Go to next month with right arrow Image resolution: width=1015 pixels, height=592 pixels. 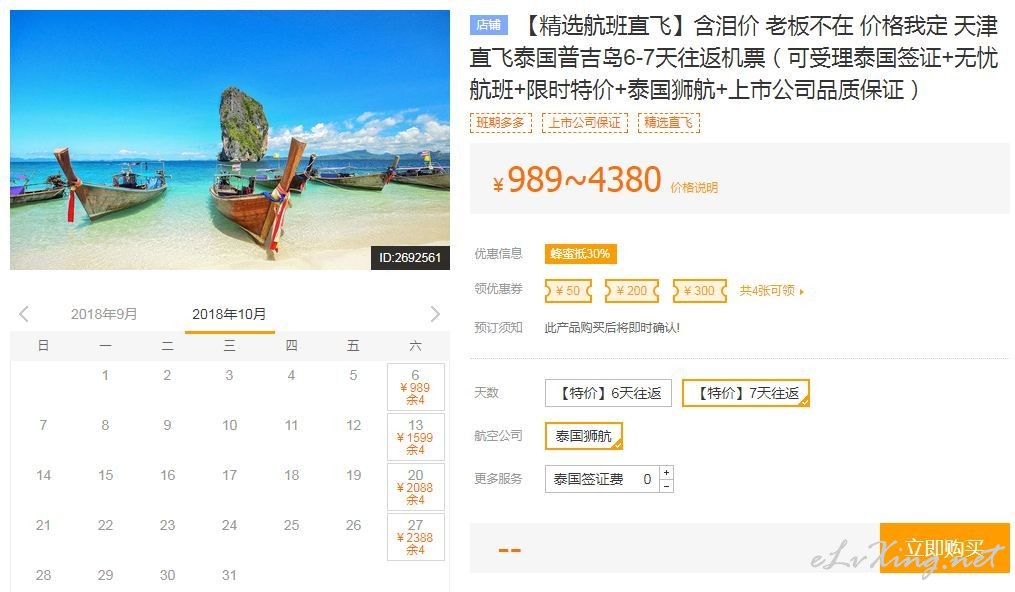[435, 314]
